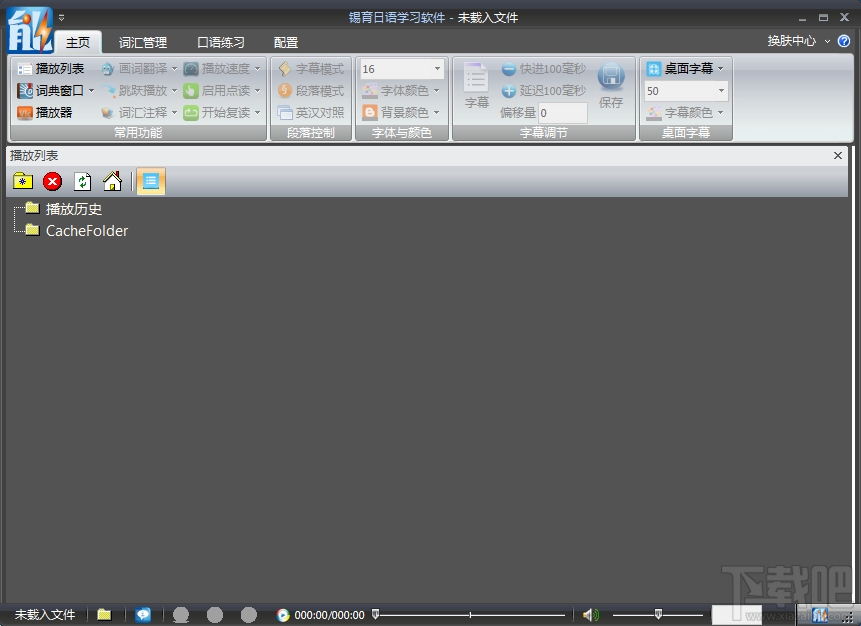This screenshot has width=861, height=626.
Task: Expand the 词汇注释 dropdown arrow
Action: 174,113
